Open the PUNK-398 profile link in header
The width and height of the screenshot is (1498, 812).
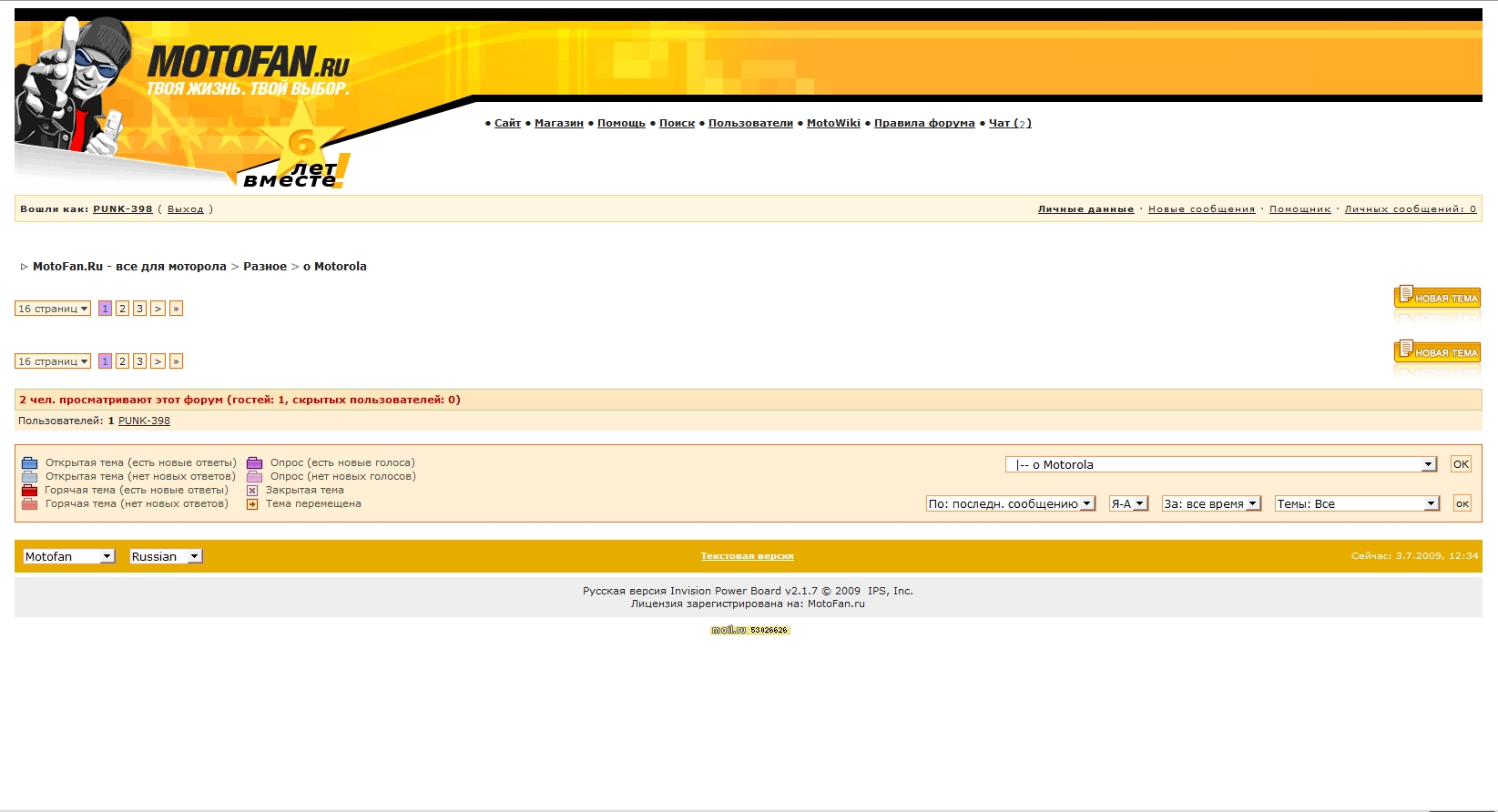pyautogui.click(x=123, y=208)
